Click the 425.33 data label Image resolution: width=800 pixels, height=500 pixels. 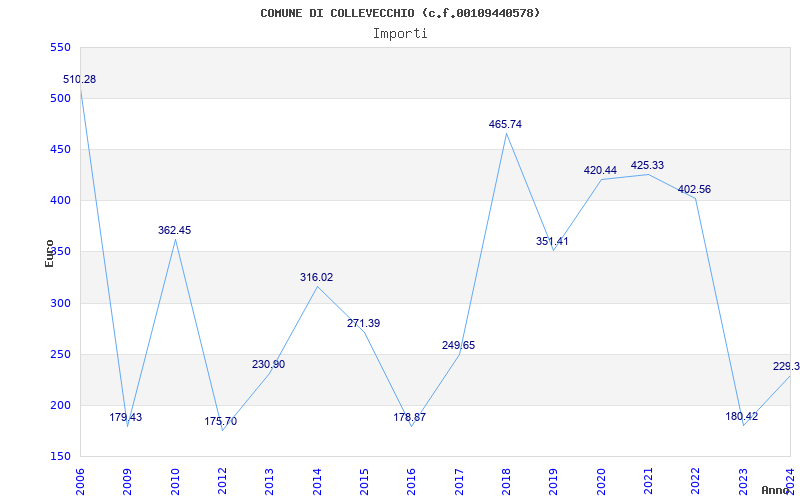[647, 165]
